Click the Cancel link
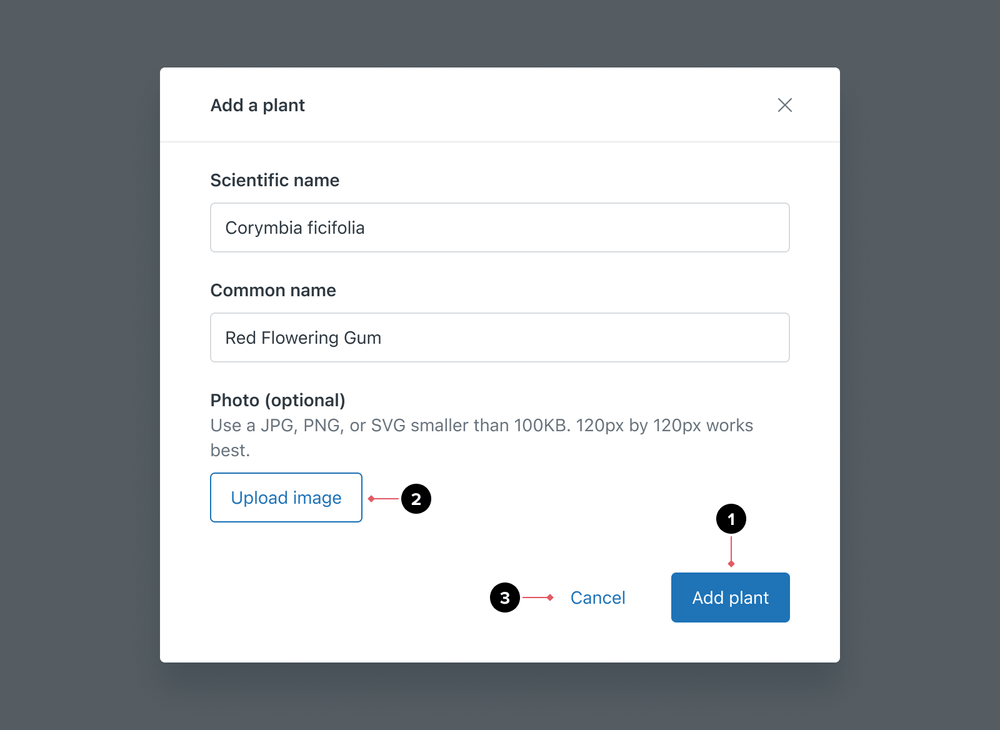Screen dimensions: 1000x730 pos(597,597)
